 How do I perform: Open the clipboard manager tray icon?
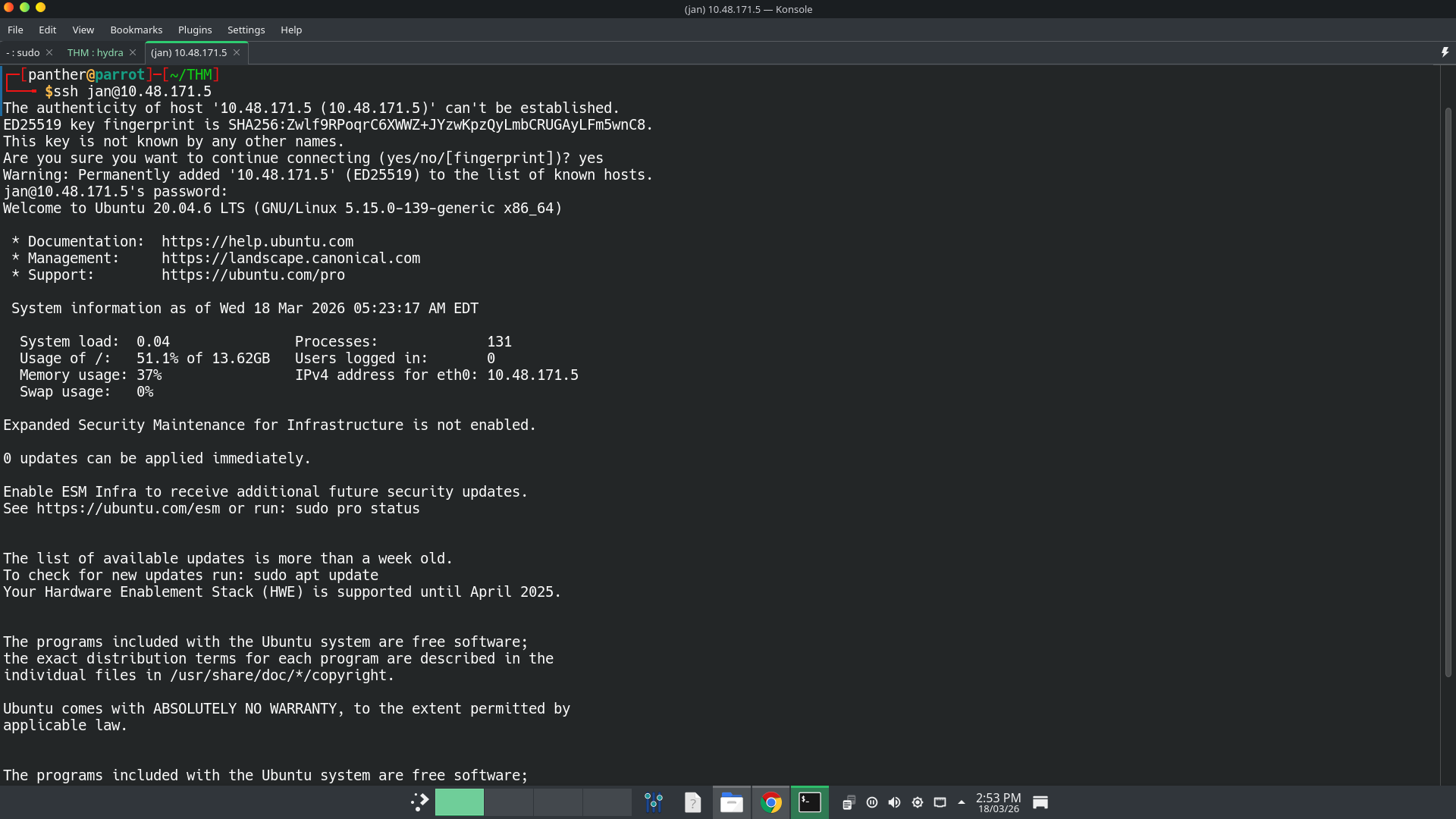click(850, 802)
